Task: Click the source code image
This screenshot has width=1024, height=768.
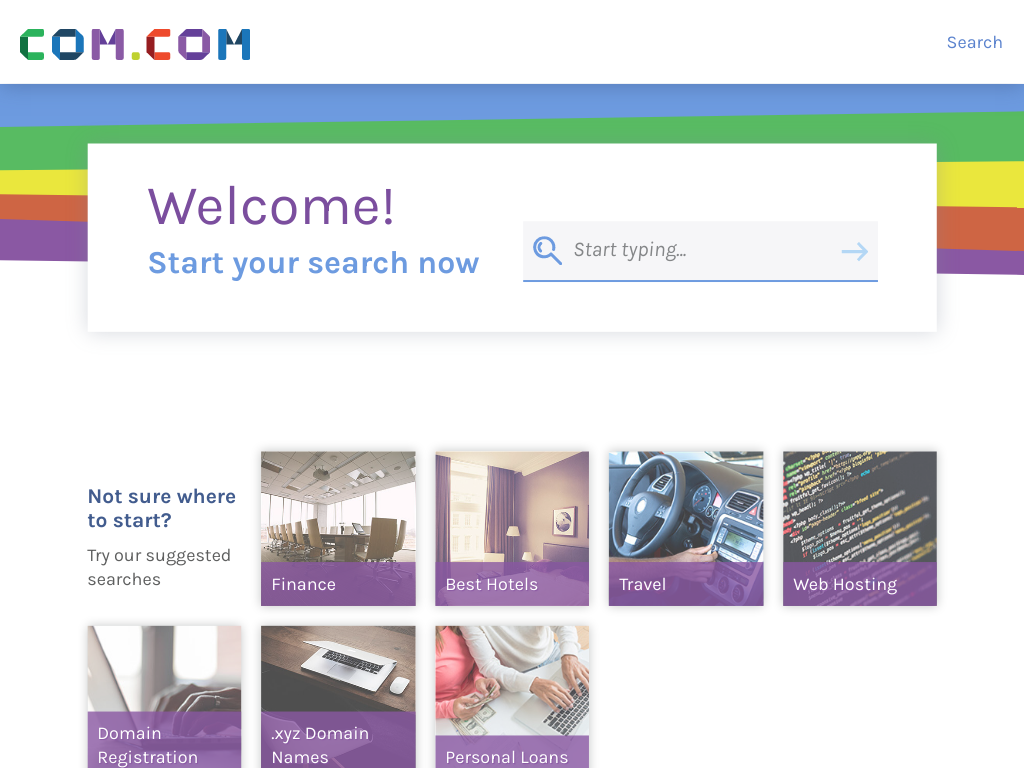Action: pos(859,507)
